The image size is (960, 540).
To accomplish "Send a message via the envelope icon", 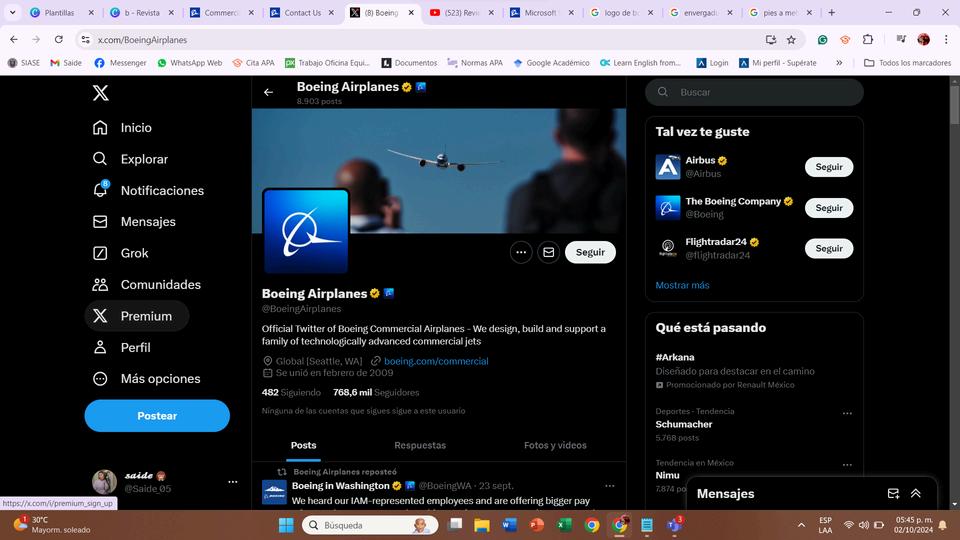I will [x=549, y=252].
